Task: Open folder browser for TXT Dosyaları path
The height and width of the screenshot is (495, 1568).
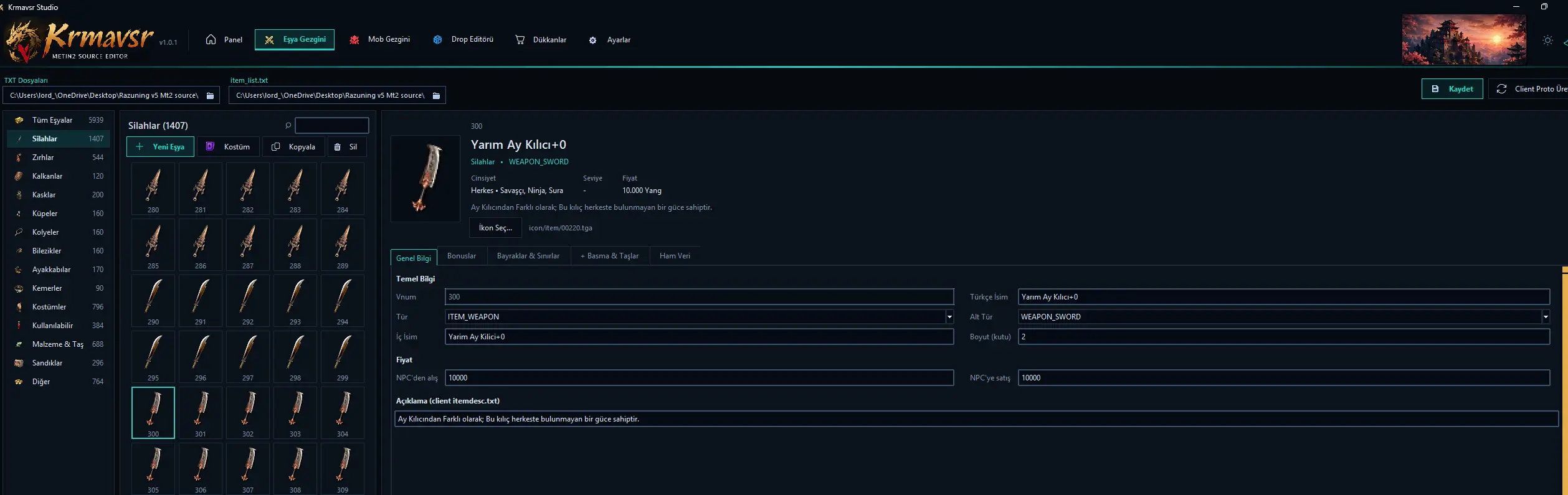Action: 210,95
